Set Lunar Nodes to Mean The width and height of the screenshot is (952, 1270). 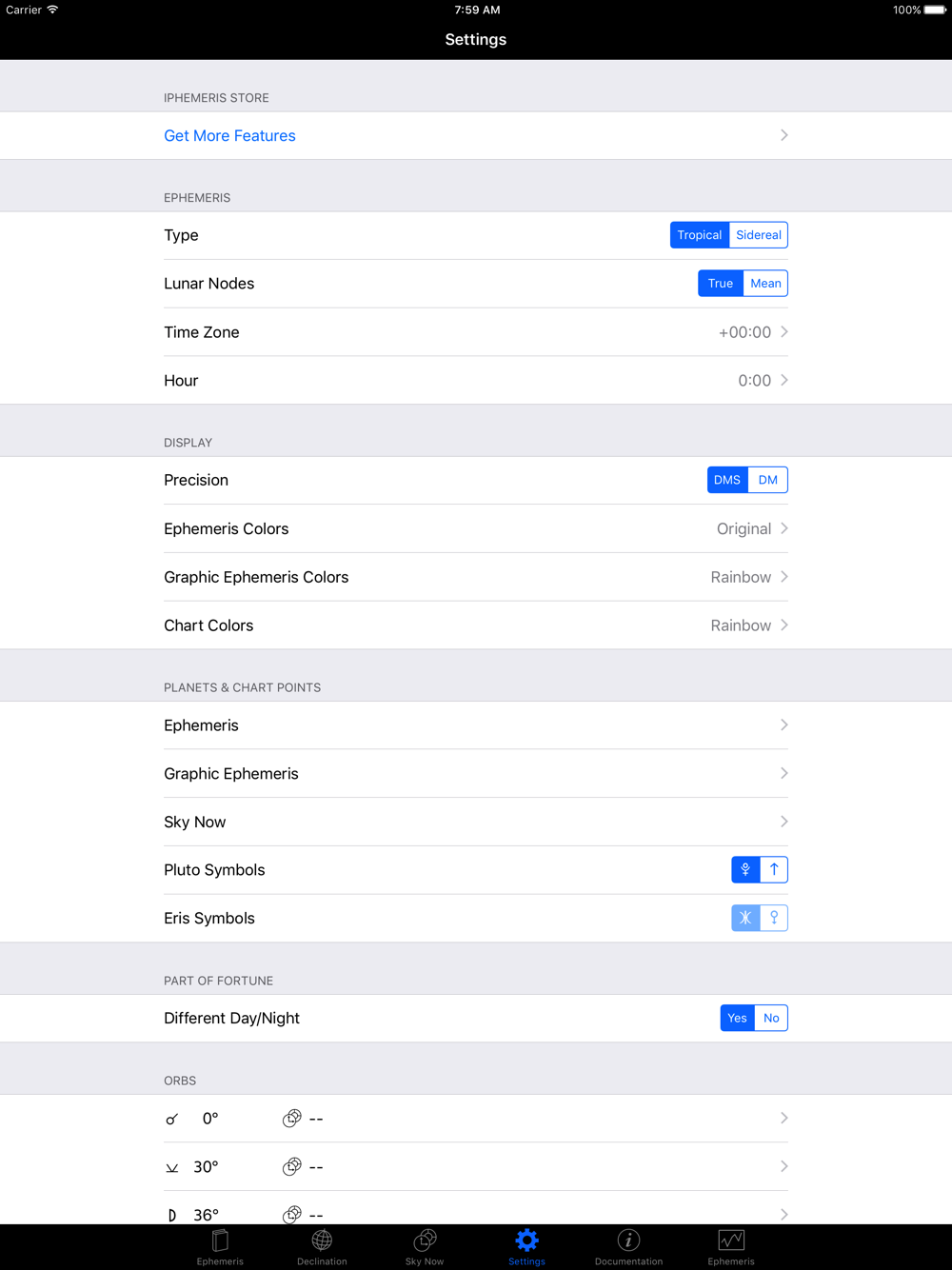(765, 284)
